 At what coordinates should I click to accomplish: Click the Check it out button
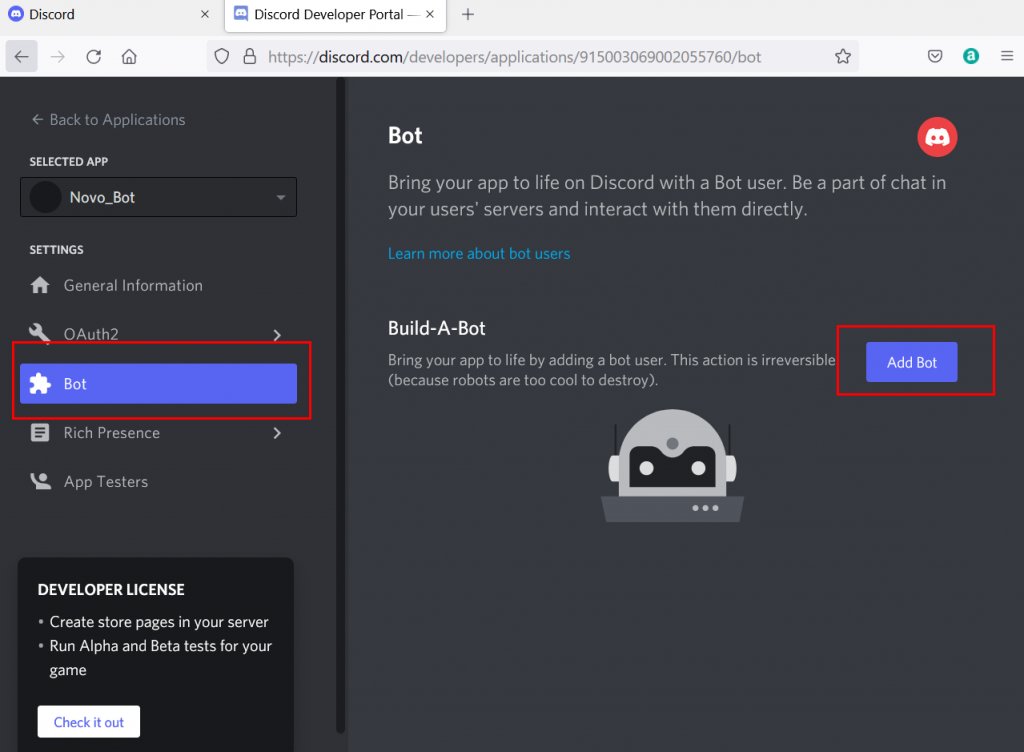click(x=89, y=722)
